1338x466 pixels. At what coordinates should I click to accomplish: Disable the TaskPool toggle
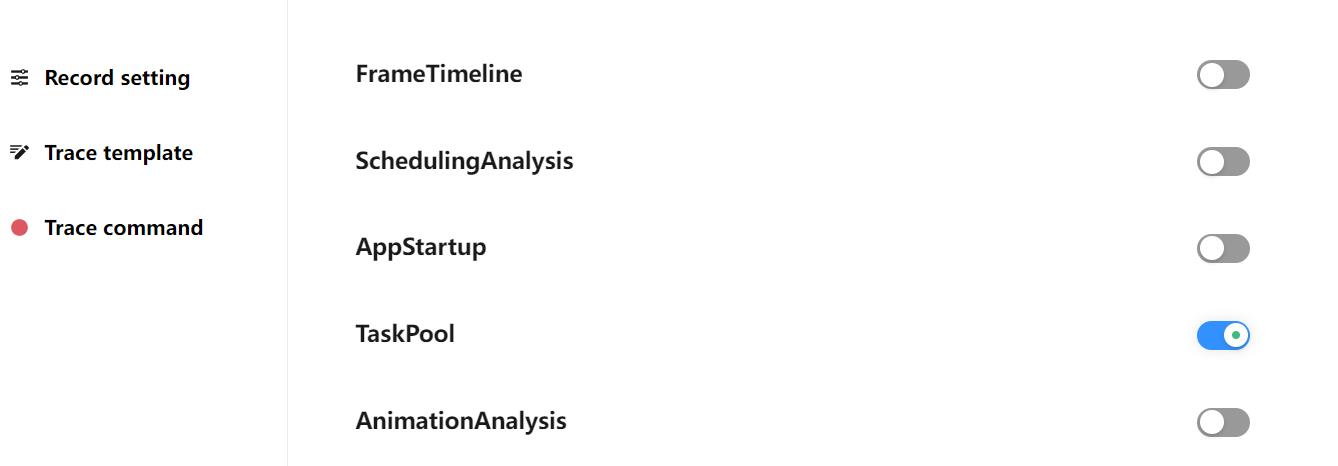click(x=1223, y=336)
